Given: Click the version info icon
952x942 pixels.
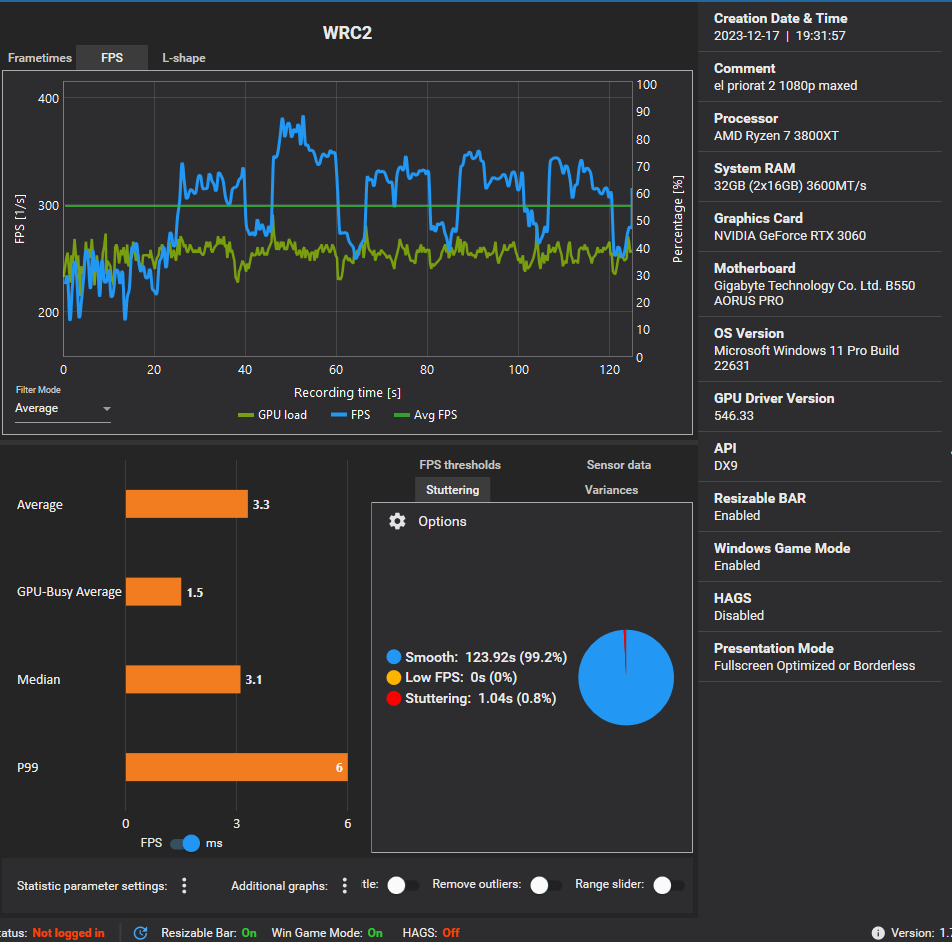Looking at the screenshot, I should (878, 933).
